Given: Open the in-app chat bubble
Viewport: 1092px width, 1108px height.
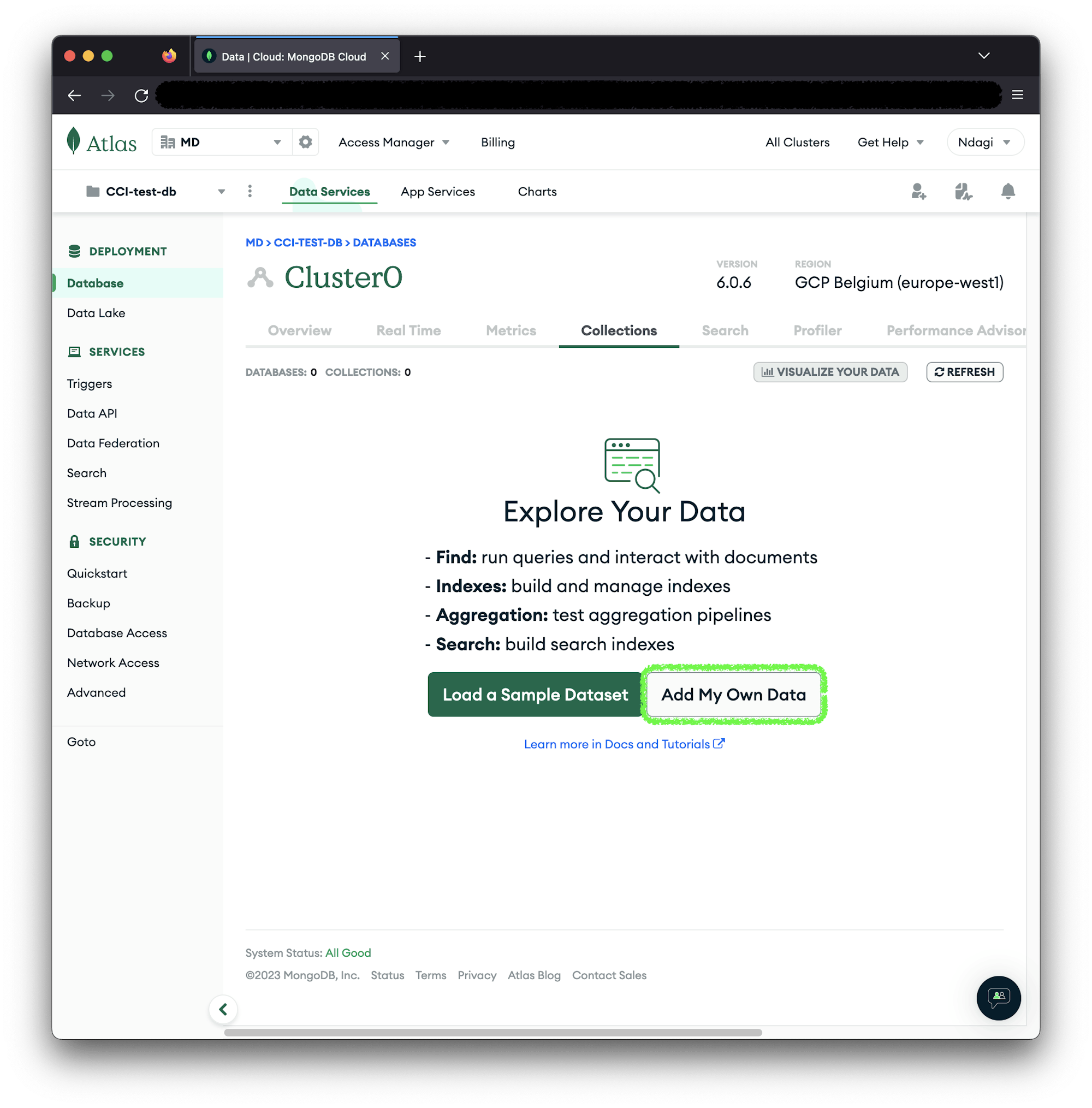Looking at the screenshot, I should (x=998, y=998).
